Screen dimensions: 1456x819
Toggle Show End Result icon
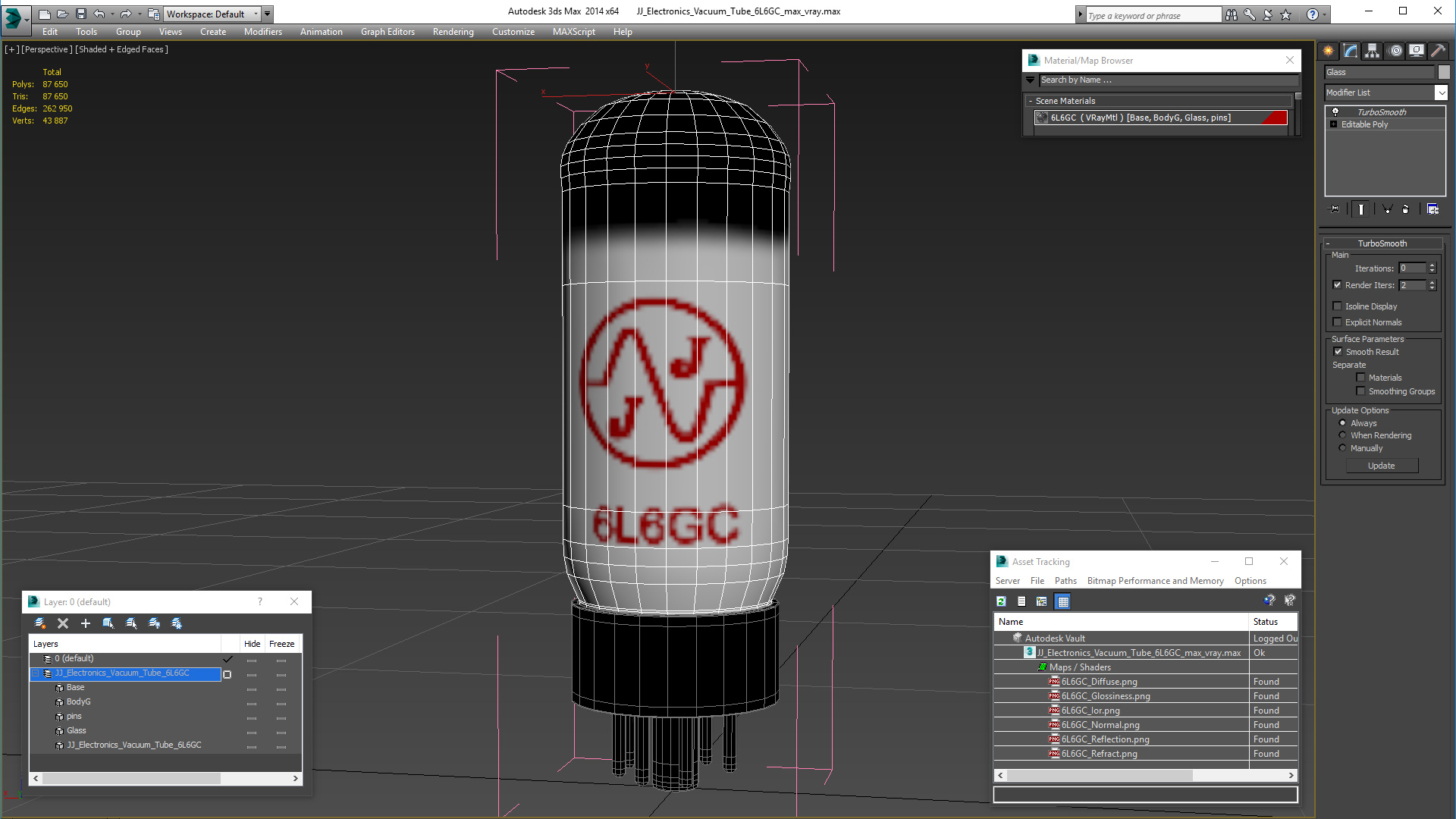point(1361,209)
